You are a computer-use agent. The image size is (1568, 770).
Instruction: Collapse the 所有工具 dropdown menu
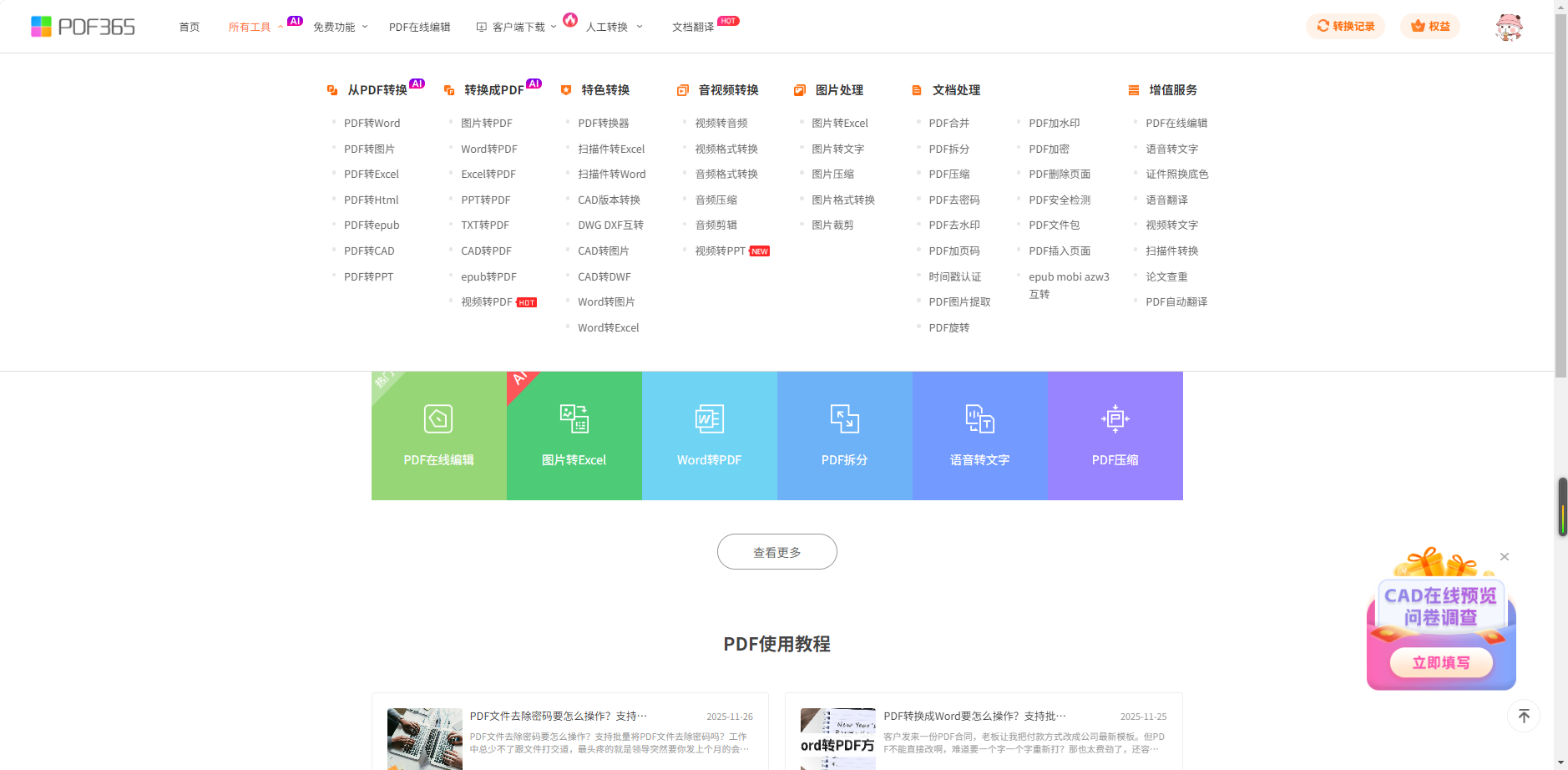[255, 27]
